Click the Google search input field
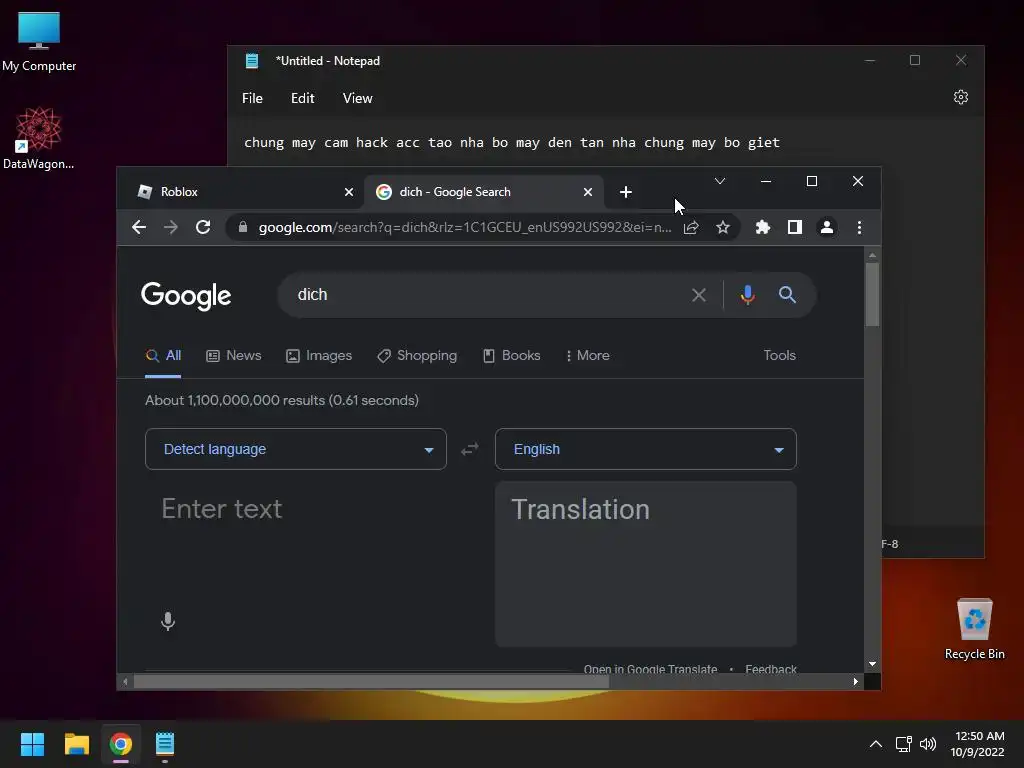Image resolution: width=1024 pixels, height=768 pixels. coord(483,295)
